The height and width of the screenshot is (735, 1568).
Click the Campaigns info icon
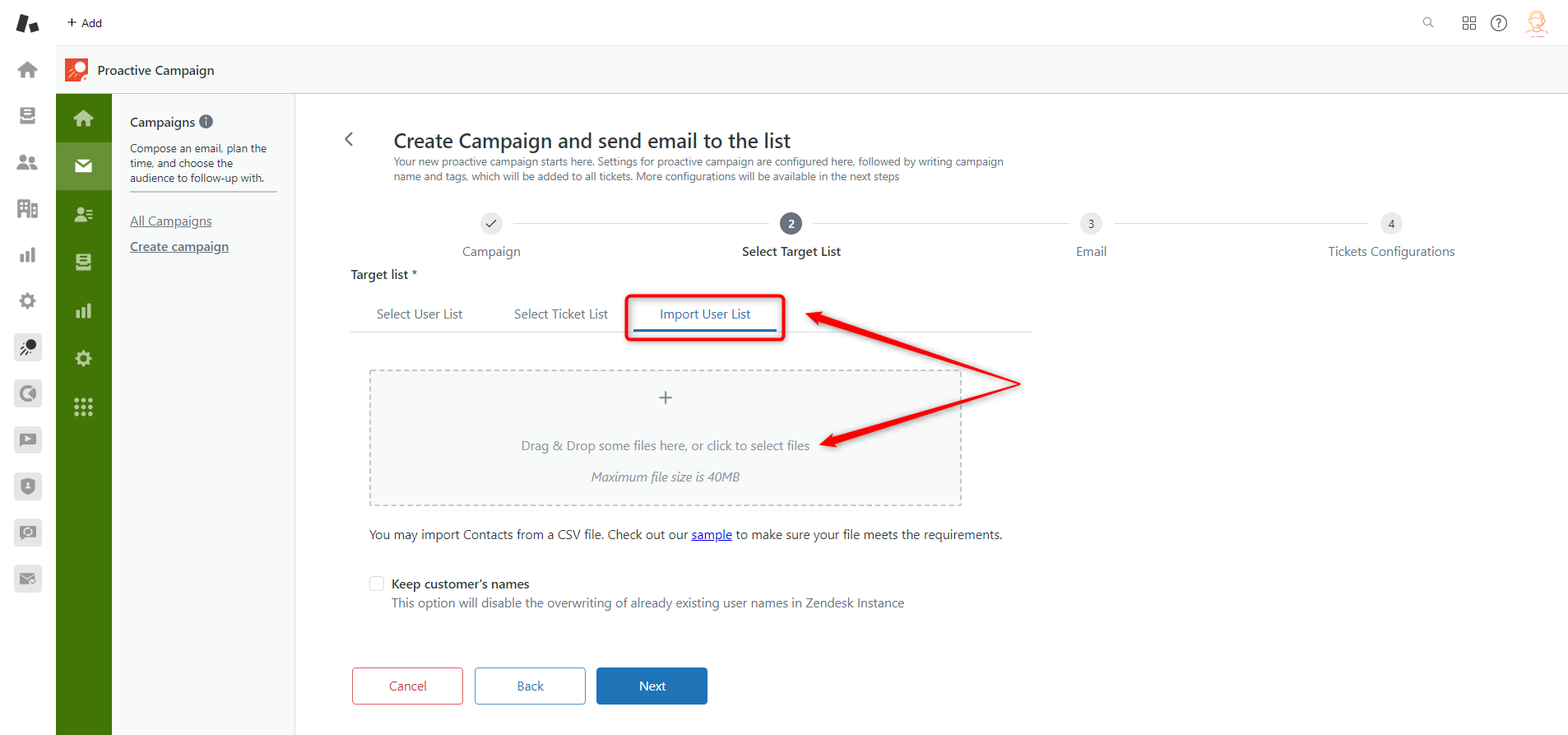coord(206,122)
